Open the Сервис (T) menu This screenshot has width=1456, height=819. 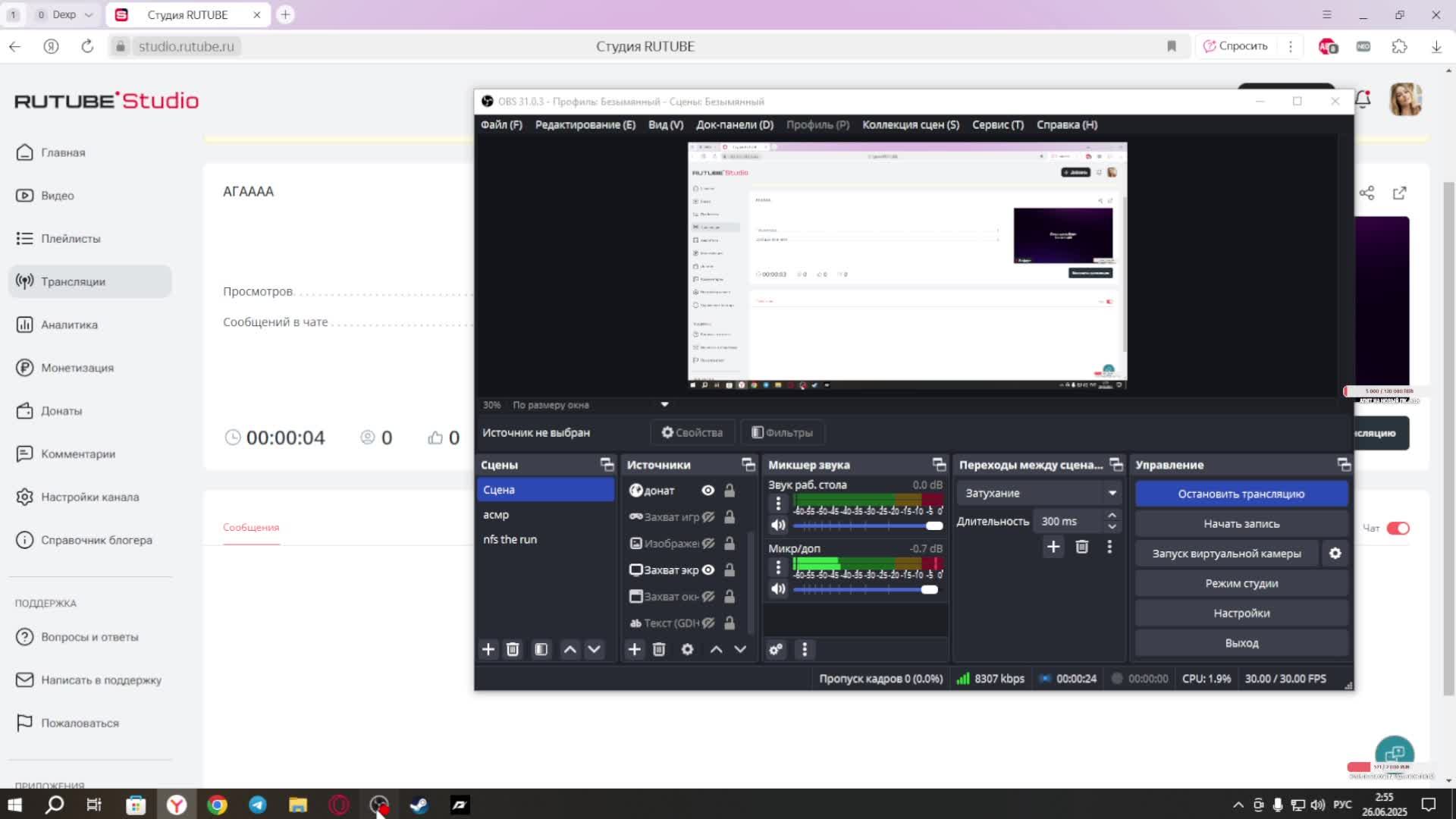[x=997, y=124]
